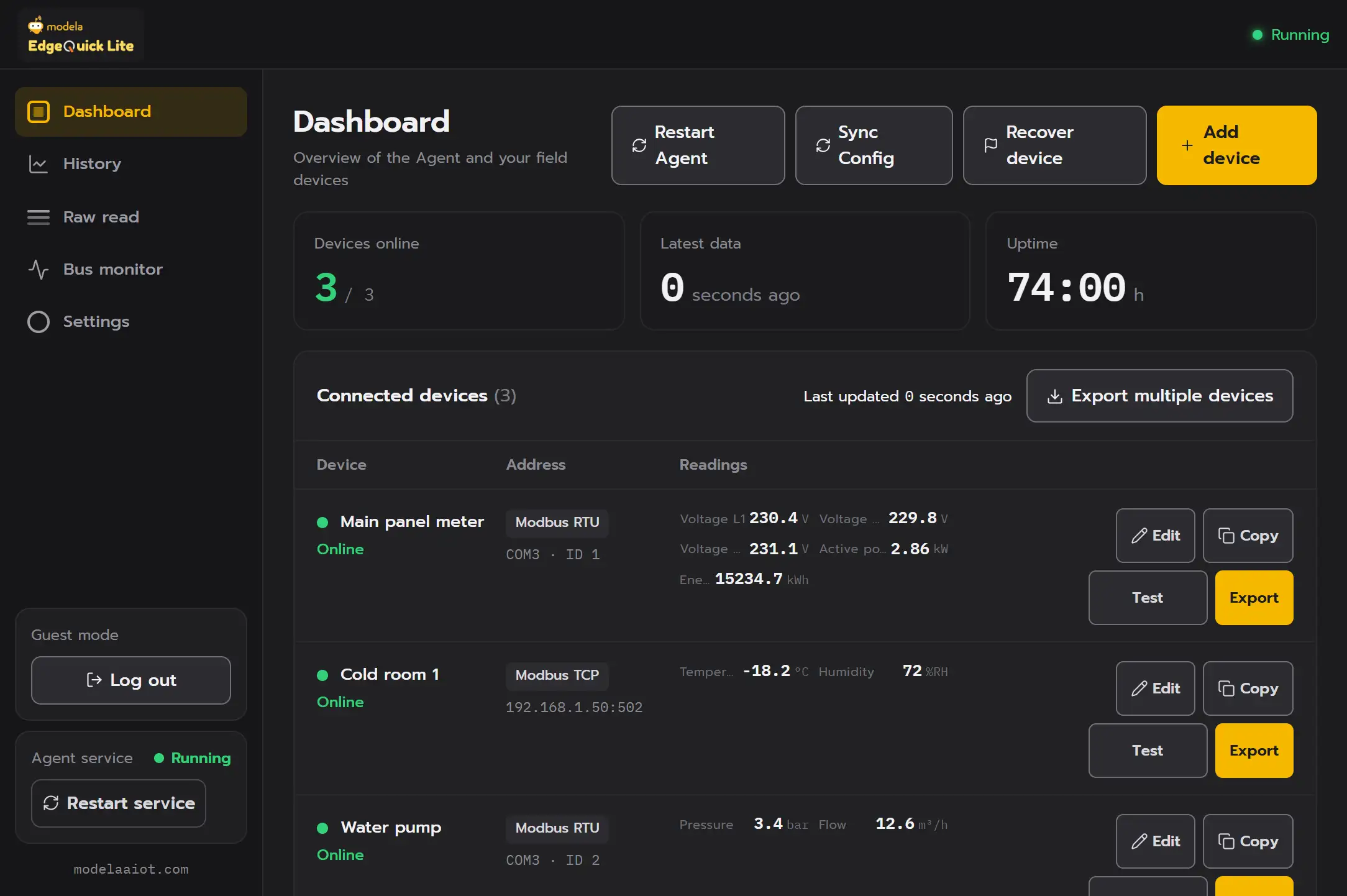
Task: Click the Readings column header
Action: click(x=713, y=465)
